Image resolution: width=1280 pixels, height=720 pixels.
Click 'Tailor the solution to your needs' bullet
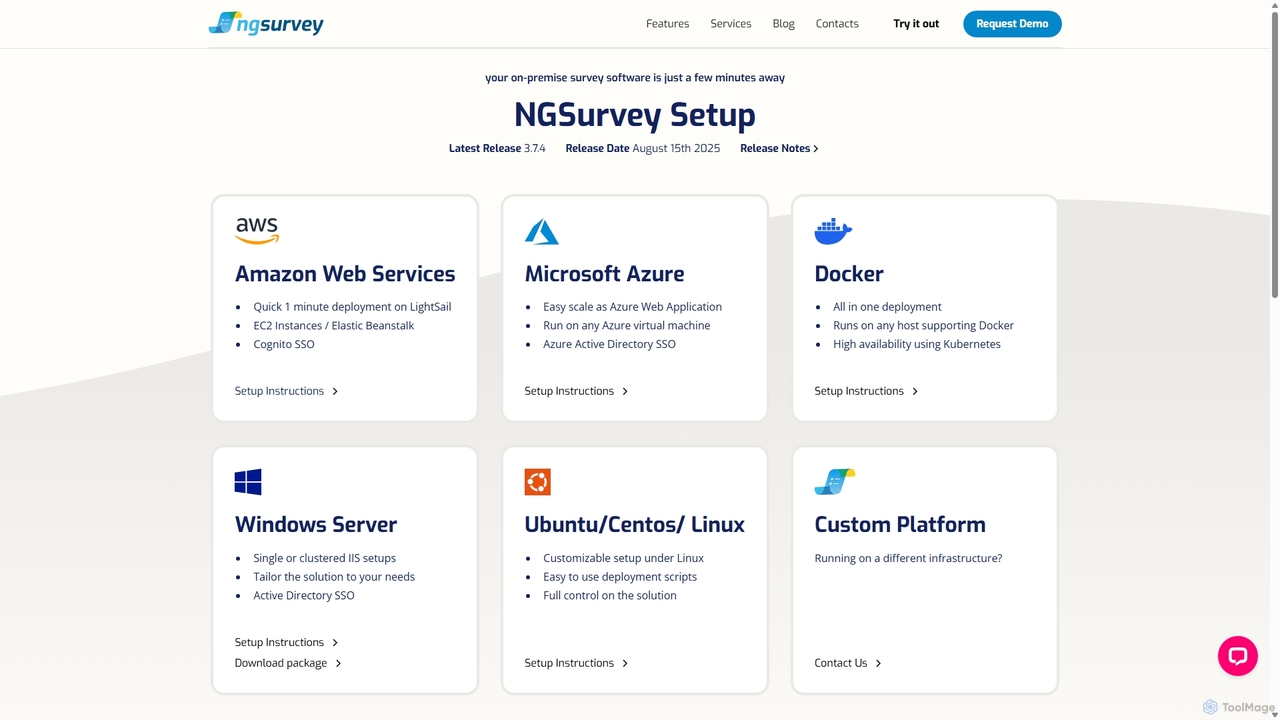[334, 577]
